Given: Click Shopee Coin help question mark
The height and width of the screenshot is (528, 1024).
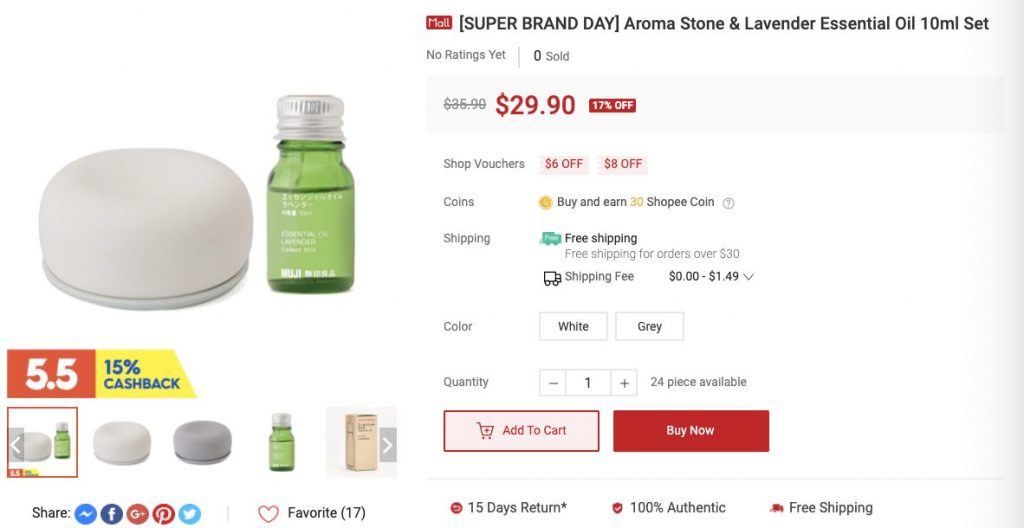Looking at the screenshot, I should (728, 203).
